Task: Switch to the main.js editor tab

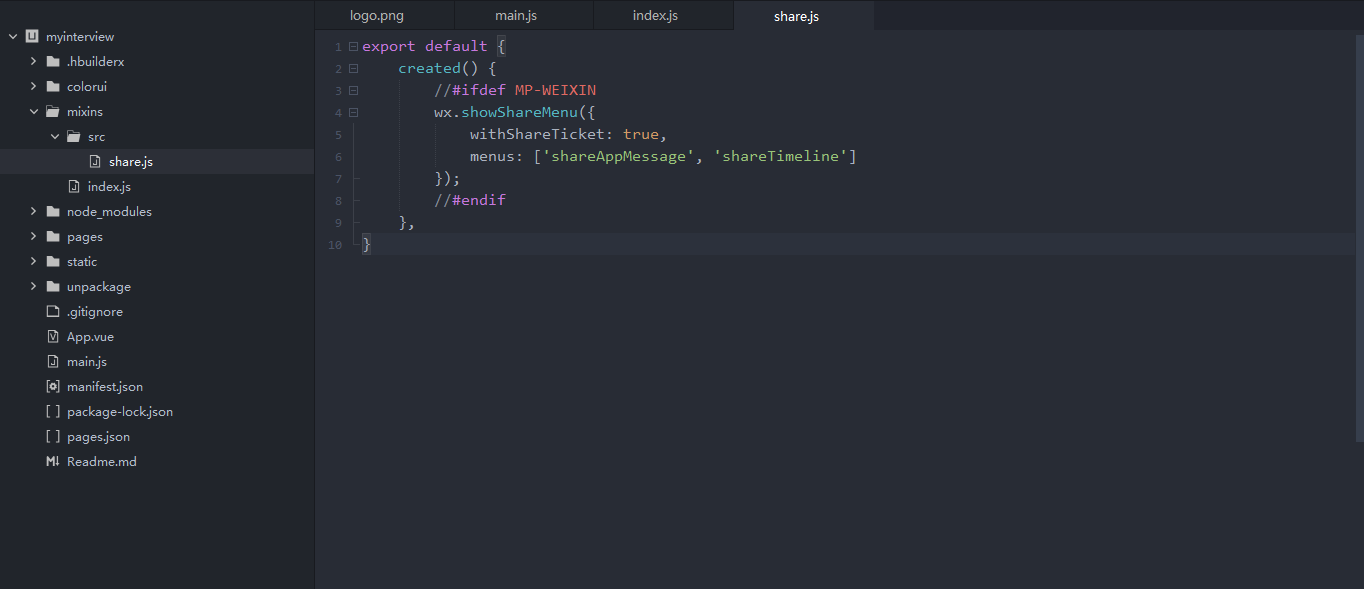Action: (x=524, y=15)
